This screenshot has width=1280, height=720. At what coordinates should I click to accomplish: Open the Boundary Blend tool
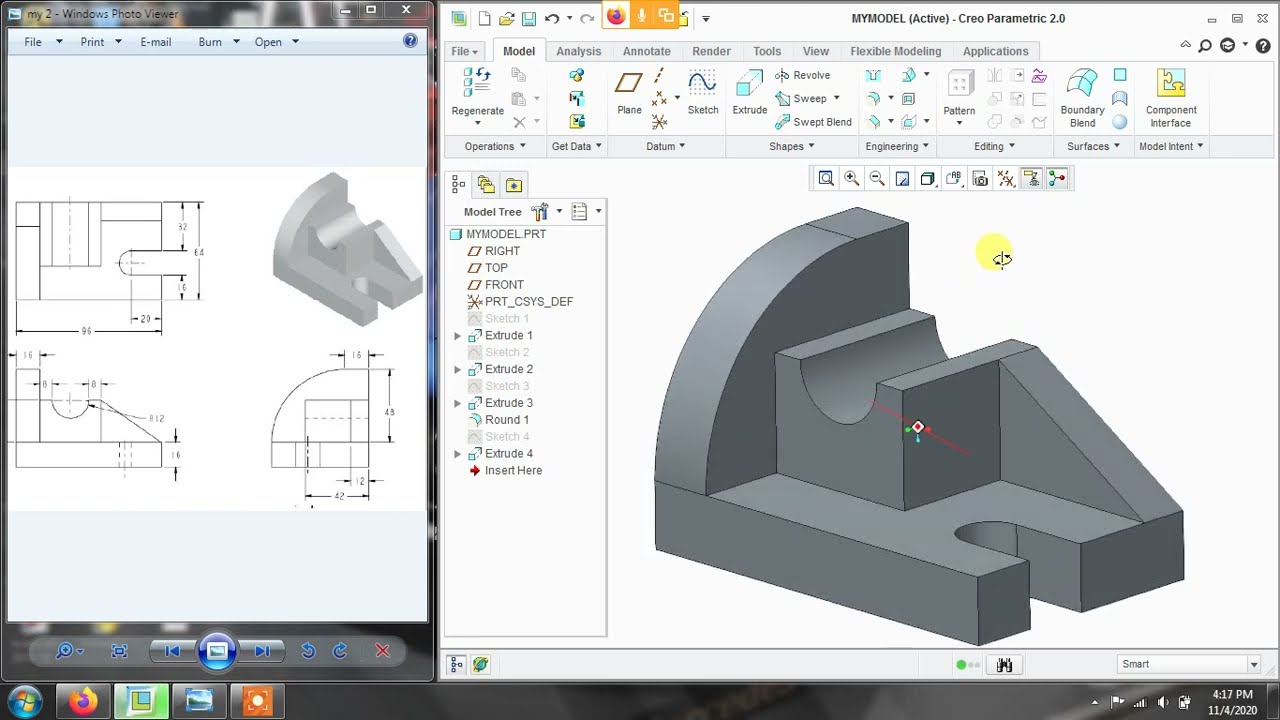tap(1082, 98)
